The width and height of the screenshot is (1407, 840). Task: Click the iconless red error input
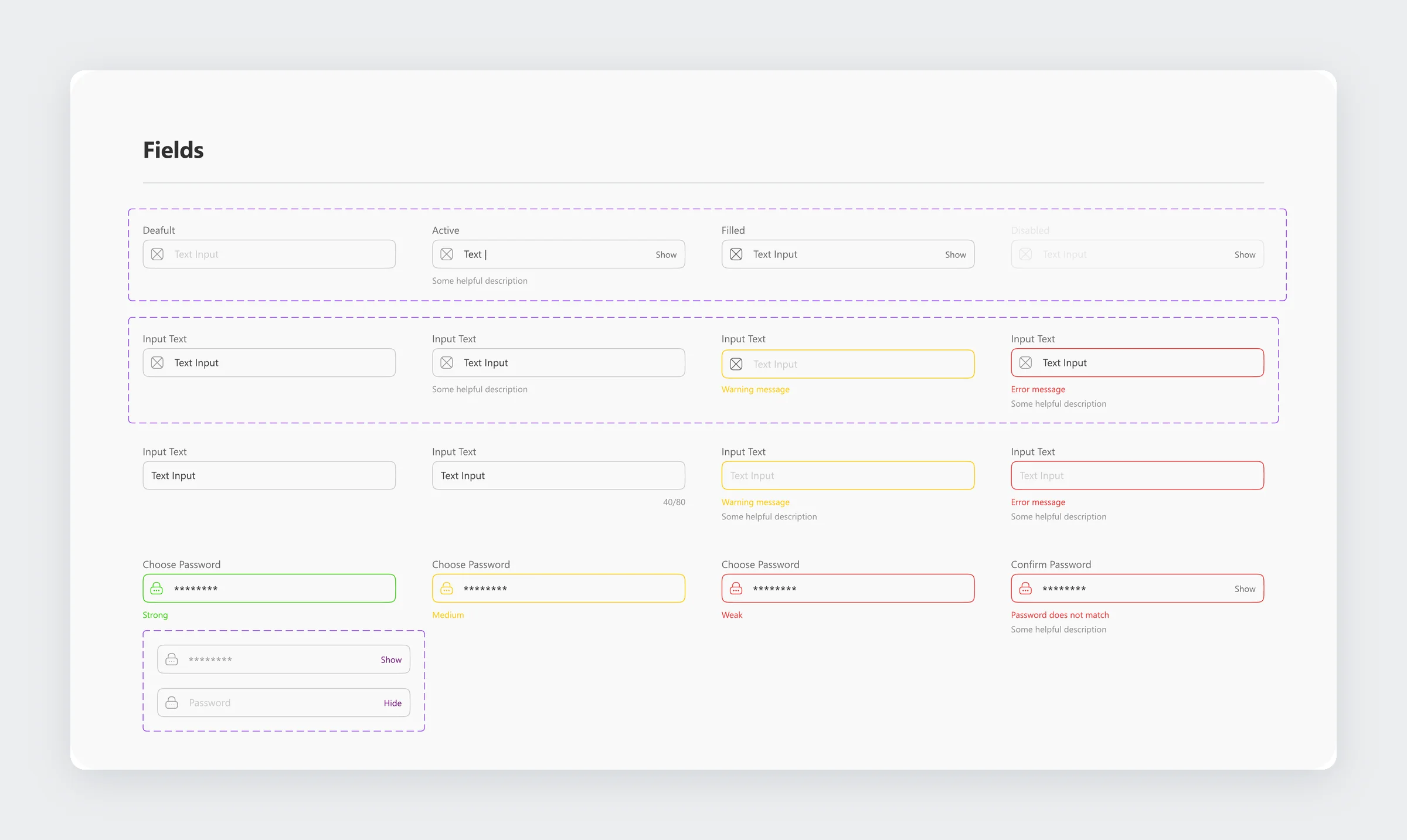coord(1137,475)
